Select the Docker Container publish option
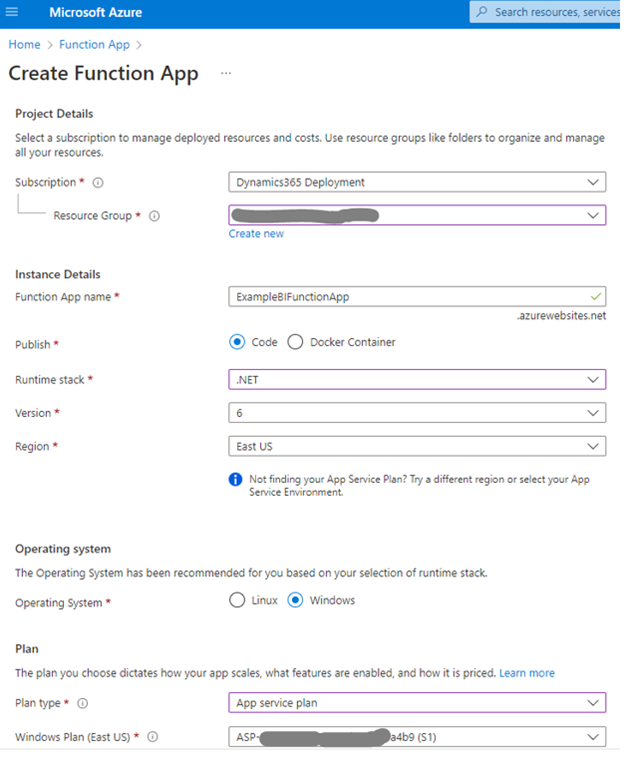The width and height of the screenshot is (624, 759). click(295, 342)
